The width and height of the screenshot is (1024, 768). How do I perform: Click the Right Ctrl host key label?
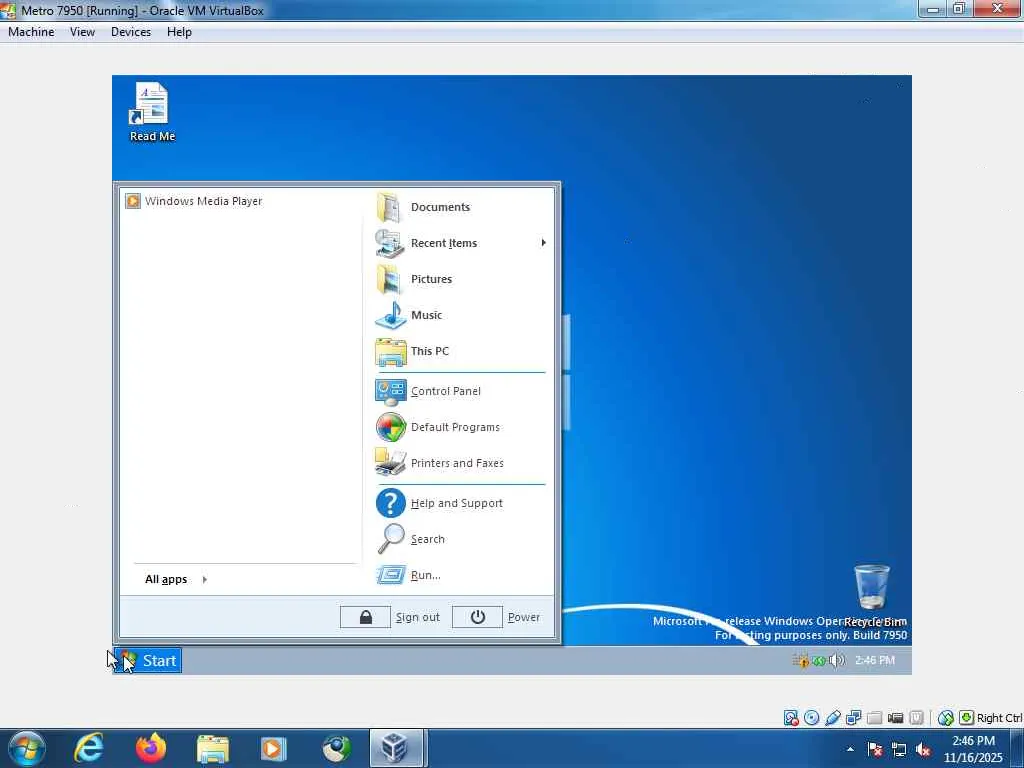pos(999,718)
